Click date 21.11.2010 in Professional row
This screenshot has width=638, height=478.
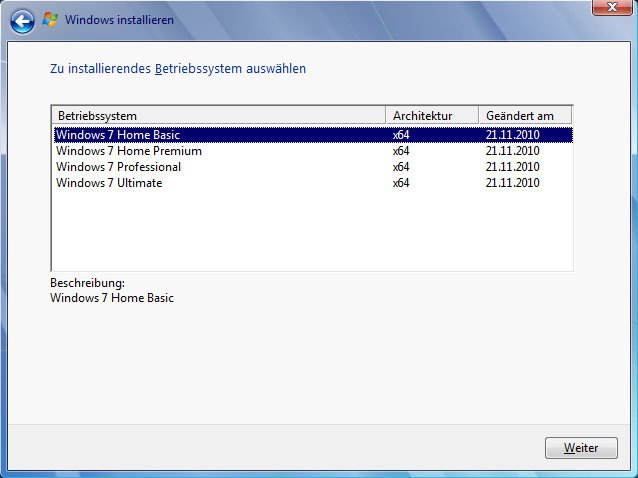[x=513, y=167]
